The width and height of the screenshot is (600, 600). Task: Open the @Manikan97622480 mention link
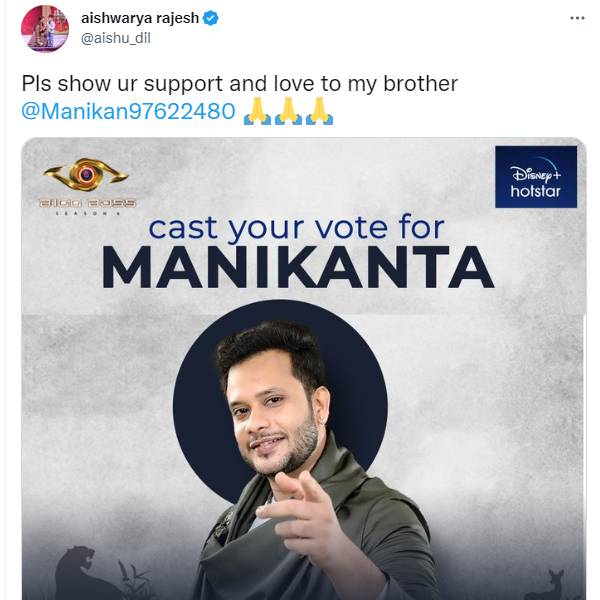click(x=128, y=111)
